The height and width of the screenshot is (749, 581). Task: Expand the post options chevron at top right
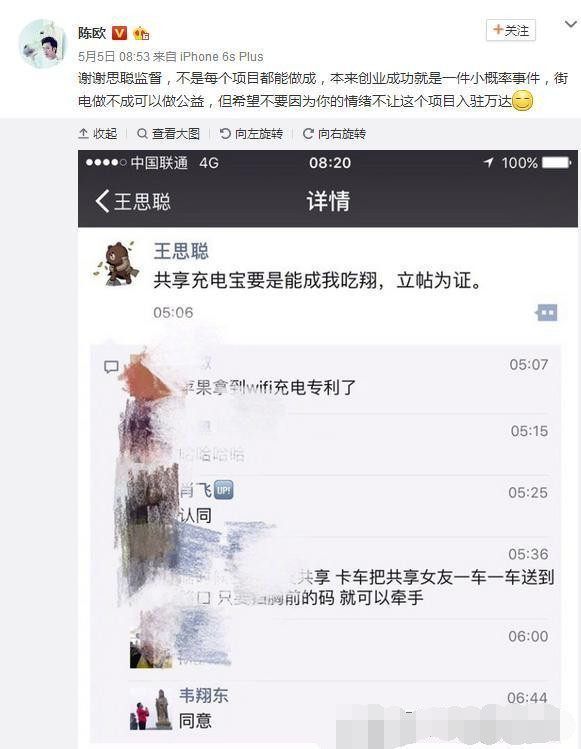[x=570, y=24]
